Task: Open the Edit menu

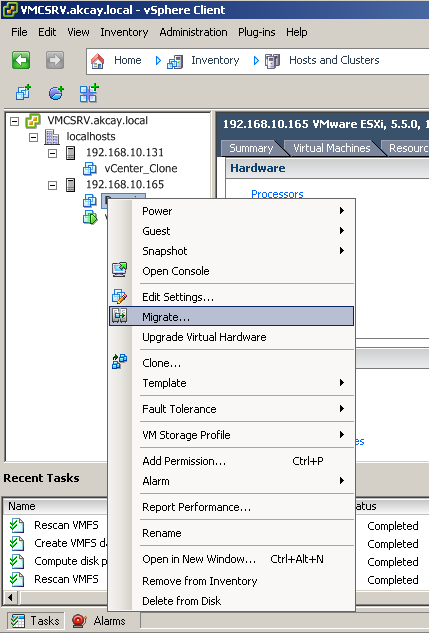Action: tap(47, 32)
